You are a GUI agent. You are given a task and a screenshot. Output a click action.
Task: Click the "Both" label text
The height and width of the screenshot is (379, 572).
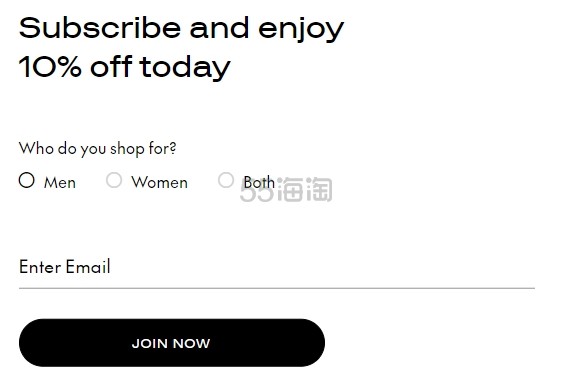click(x=259, y=182)
